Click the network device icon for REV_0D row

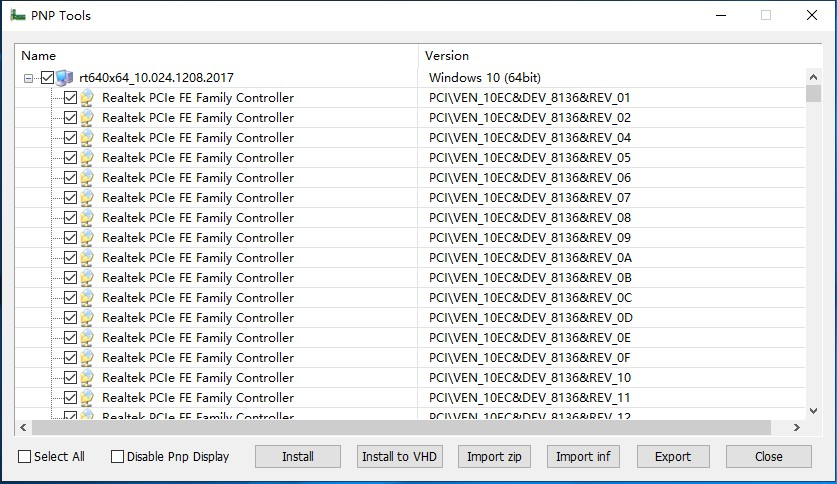pos(88,318)
